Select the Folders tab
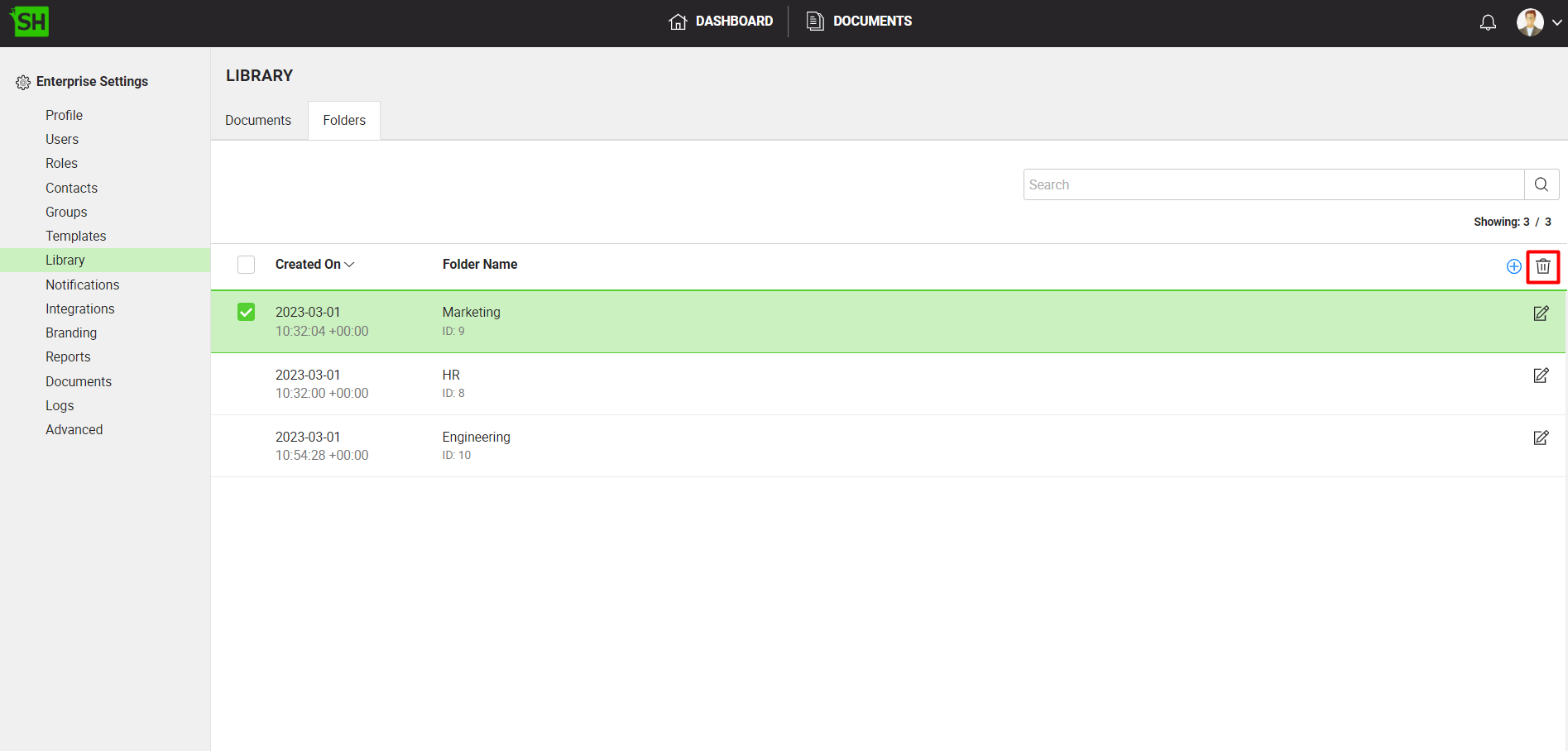Screen dimensions: 1568x751 click(x=344, y=121)
